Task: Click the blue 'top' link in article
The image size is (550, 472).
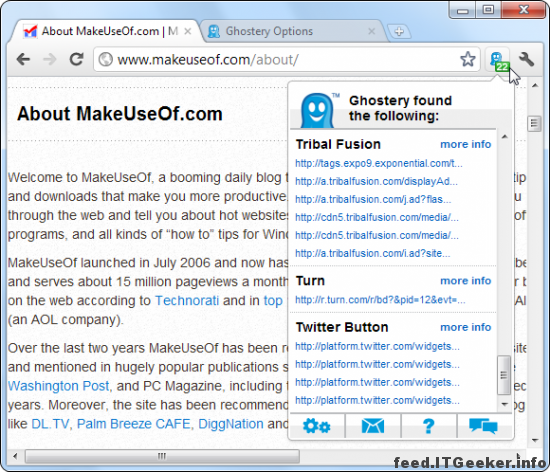Action: 273,301
